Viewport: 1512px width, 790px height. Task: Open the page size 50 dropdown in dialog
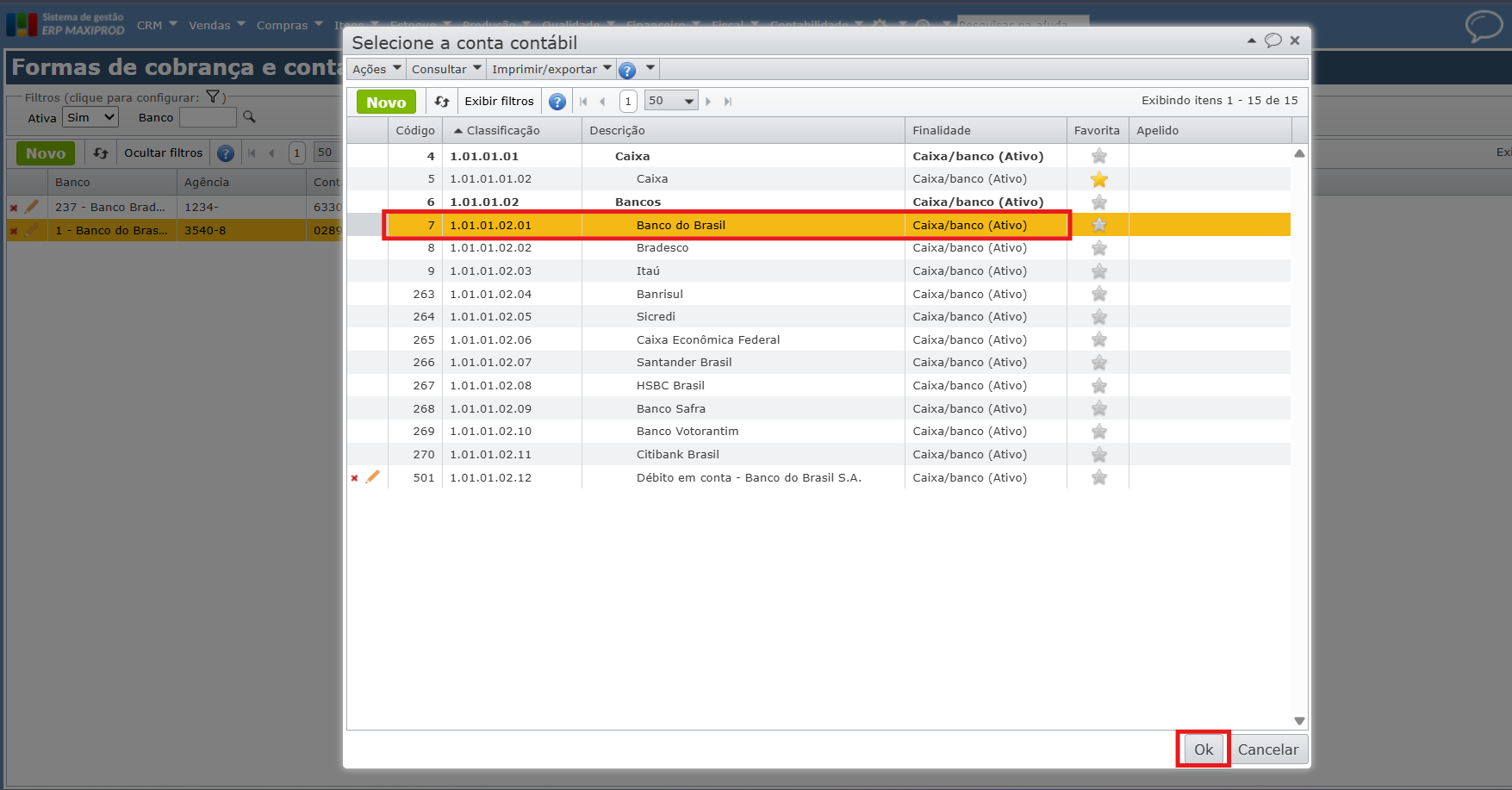[x=671, y=101]
